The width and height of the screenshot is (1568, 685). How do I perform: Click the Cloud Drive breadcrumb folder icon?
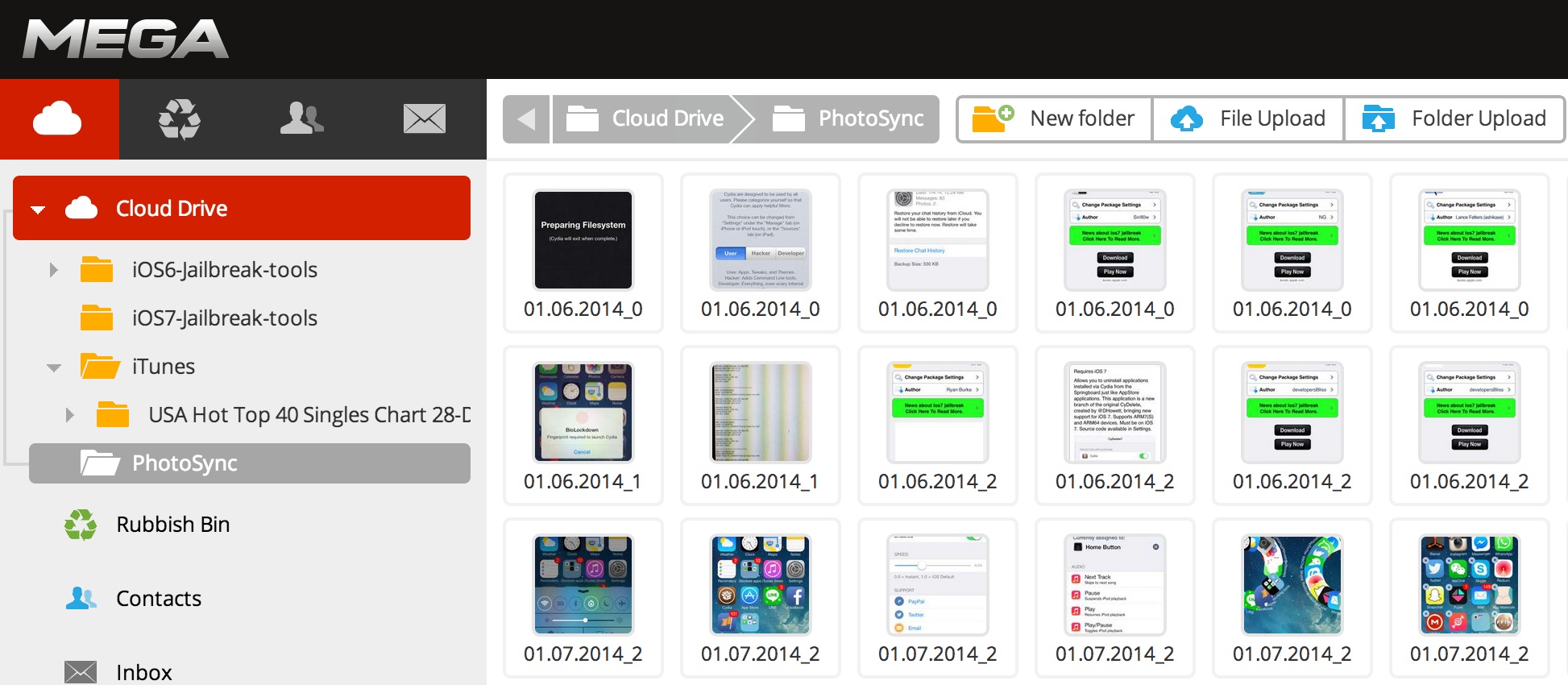(x=583, y=118)
